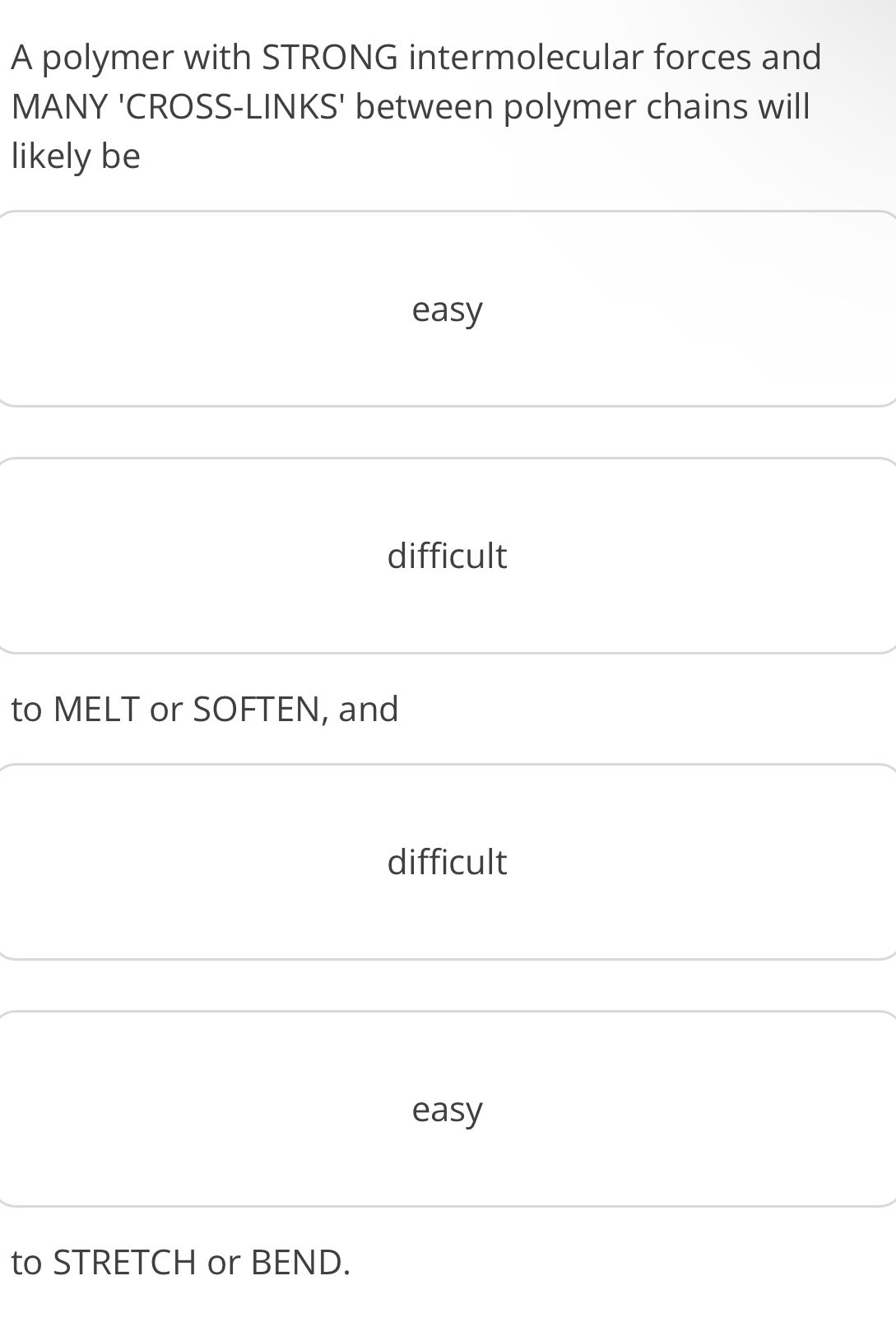Click the words 'intermolecular forces' in the question

click(x=568, y=58)
